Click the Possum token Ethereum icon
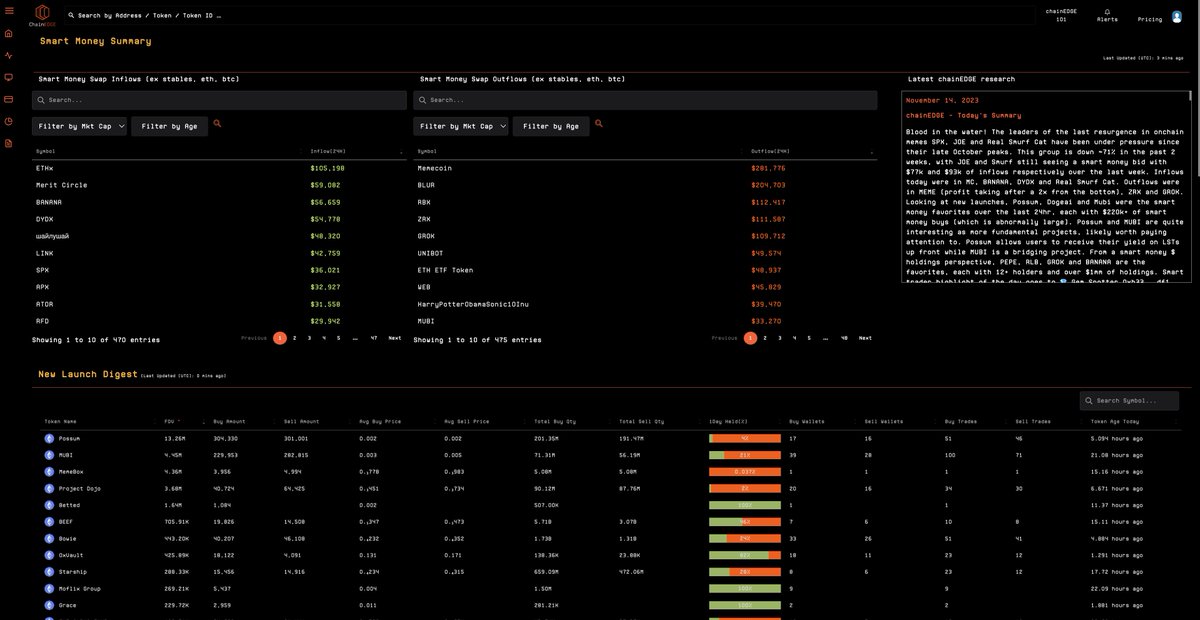 (49, 438)
